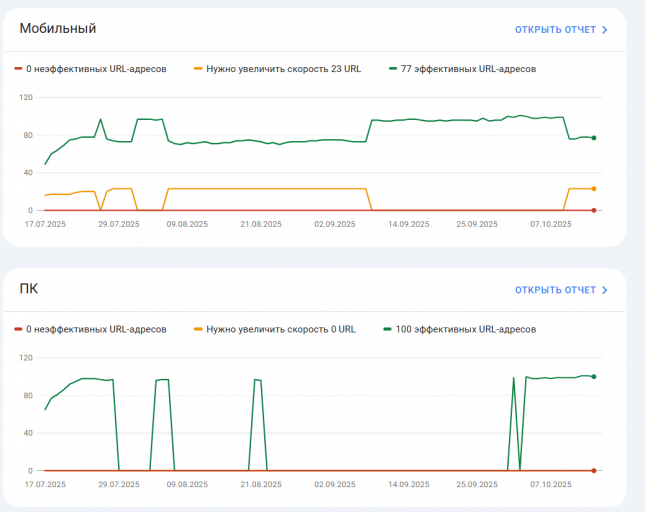Select 17.07.2025 date on Мобильный axis
The height and width of the screenshot is (512, 645).
click(44, 224)
